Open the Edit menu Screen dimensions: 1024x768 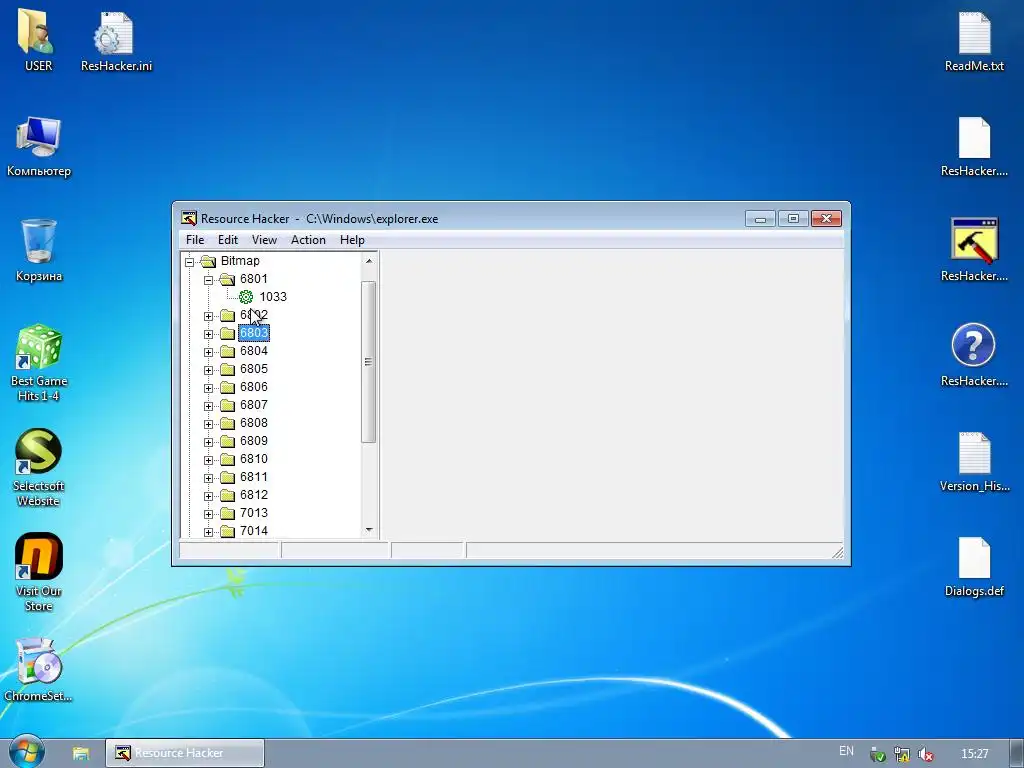tap(227, 240)
